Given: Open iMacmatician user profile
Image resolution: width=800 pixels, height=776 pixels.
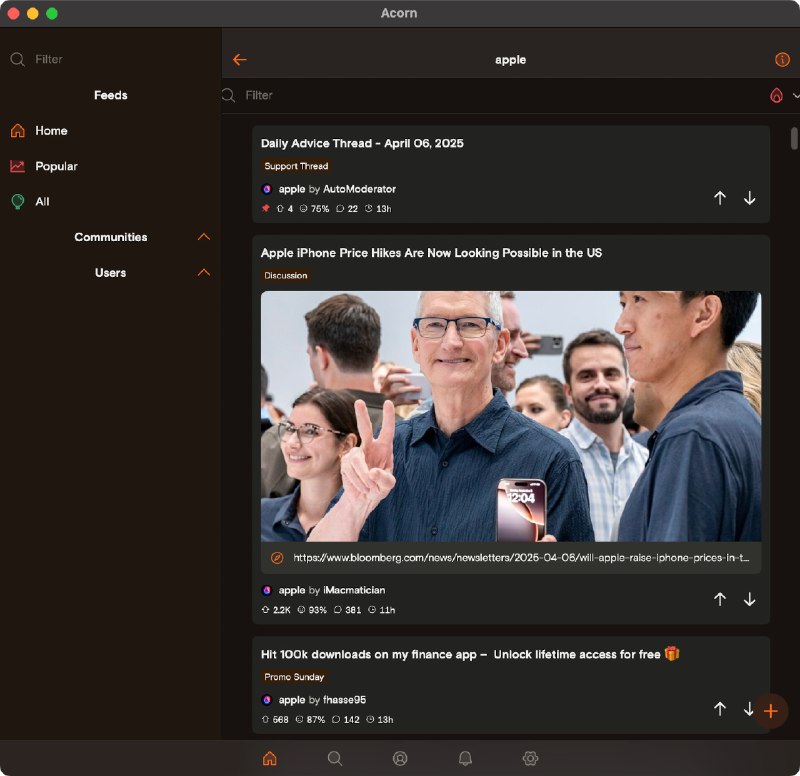Looking at the screenshot, I should point(354,590).
